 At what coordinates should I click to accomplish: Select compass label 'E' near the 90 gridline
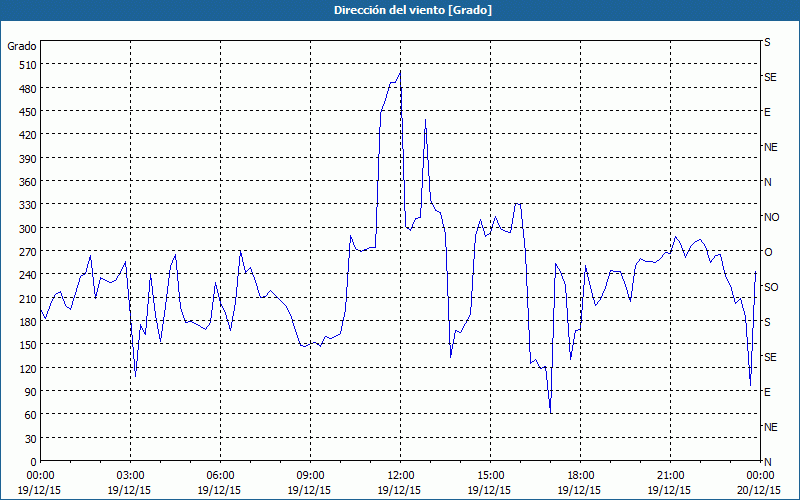[x=767, y=392]
